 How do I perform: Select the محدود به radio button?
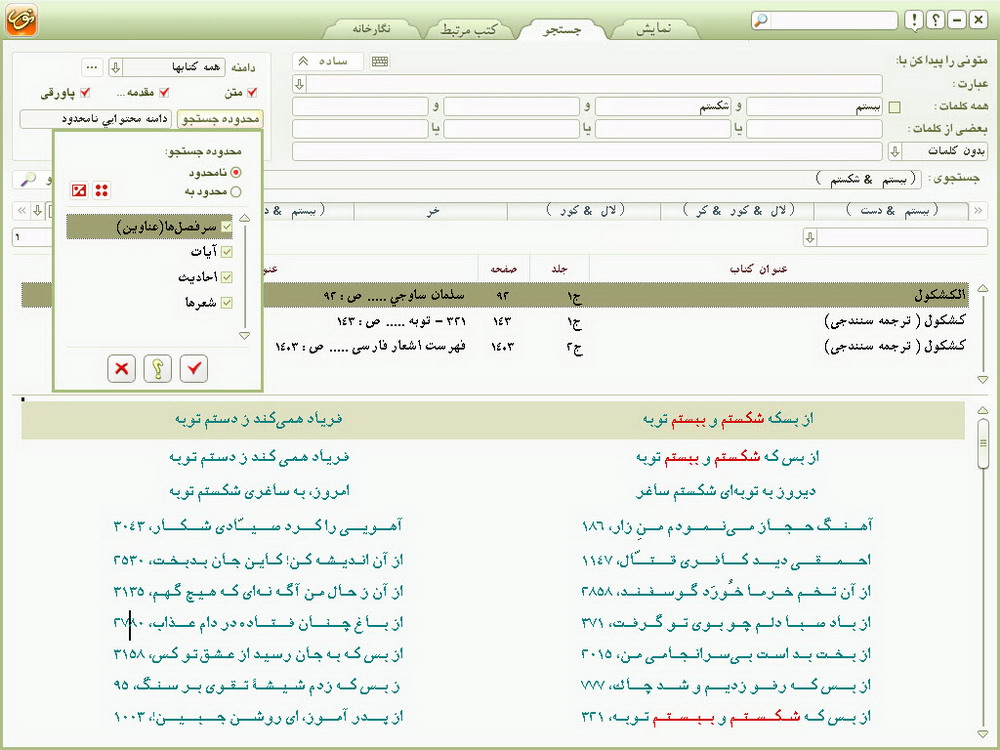coord(236,191)
